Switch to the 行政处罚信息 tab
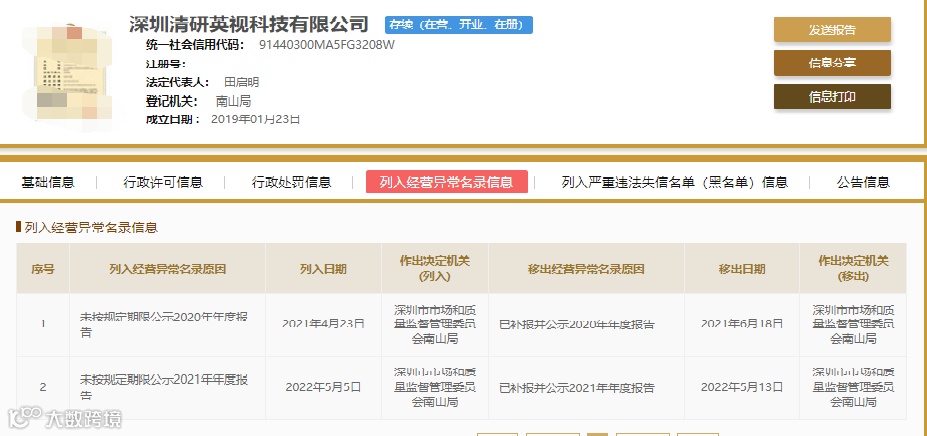The width and height of the screenshot is (927, 436). click(x=291, y=182)
